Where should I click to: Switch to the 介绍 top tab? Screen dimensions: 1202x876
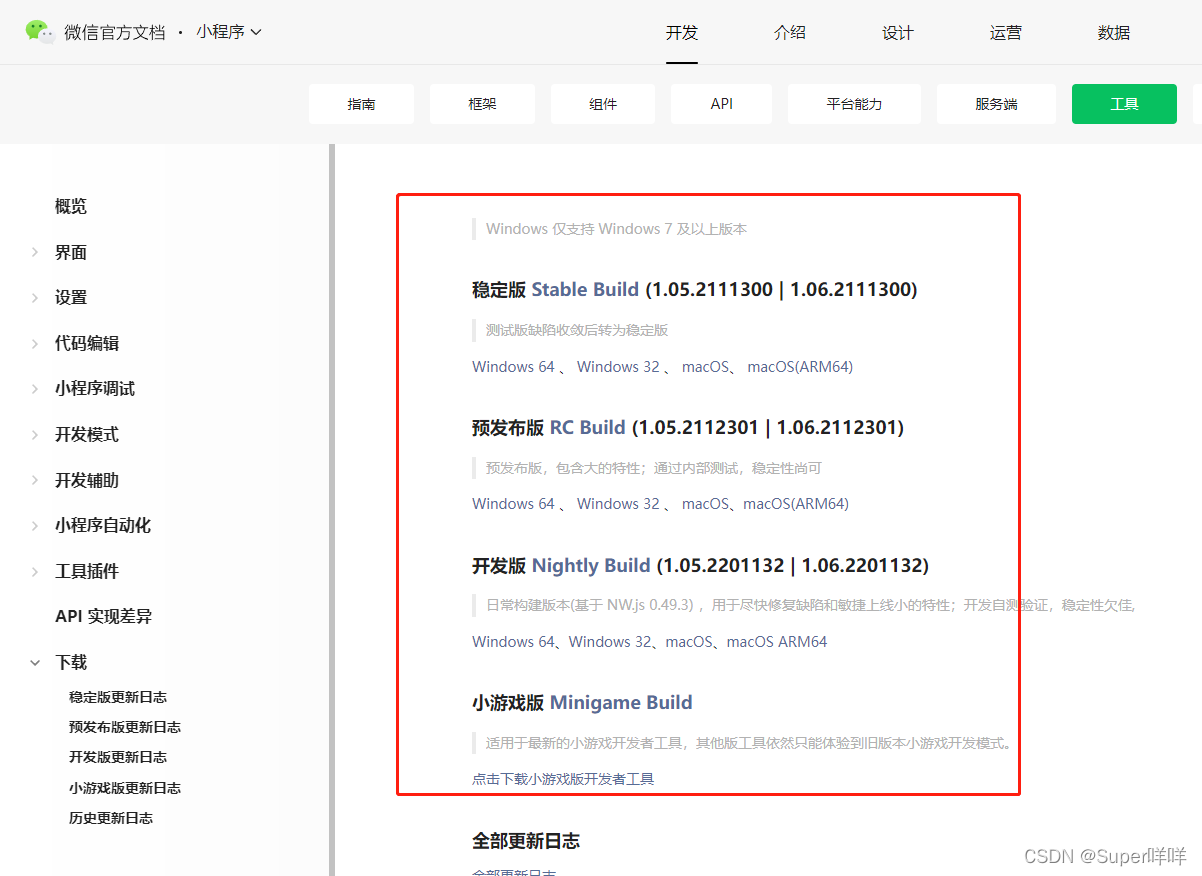[x=790, y=32]
